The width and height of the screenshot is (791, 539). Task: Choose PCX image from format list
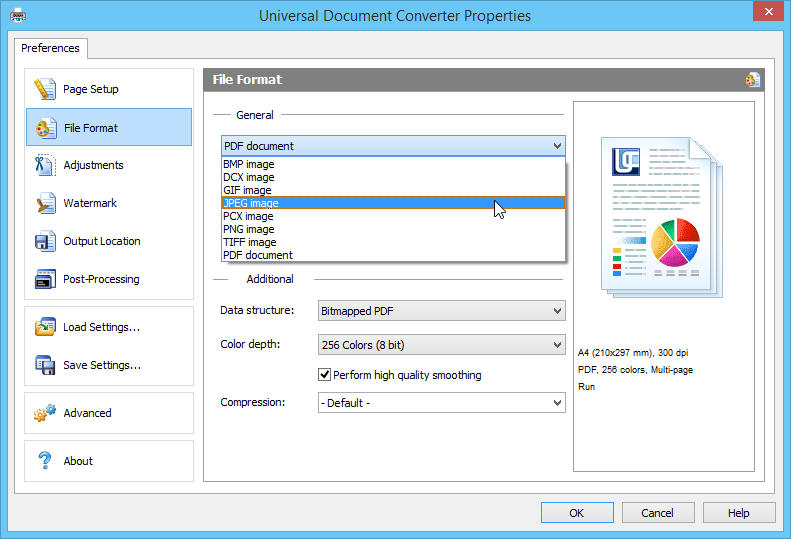pyautogui.click(x=393, y=216)
